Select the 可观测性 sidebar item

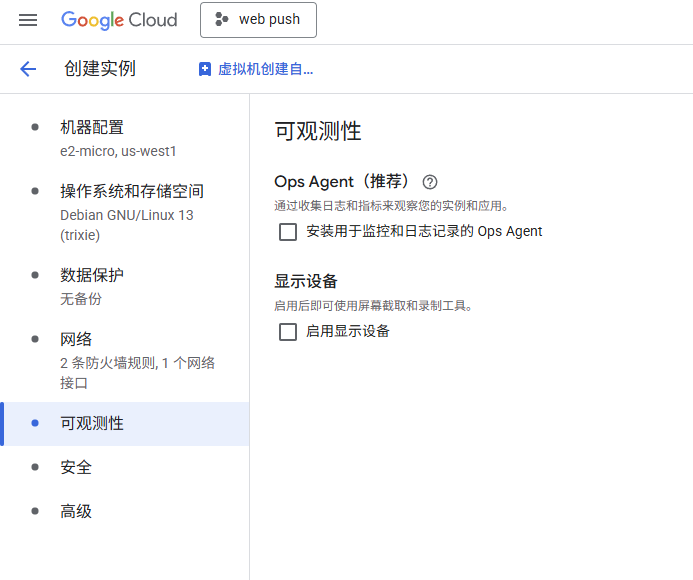(x=92, y=423)
